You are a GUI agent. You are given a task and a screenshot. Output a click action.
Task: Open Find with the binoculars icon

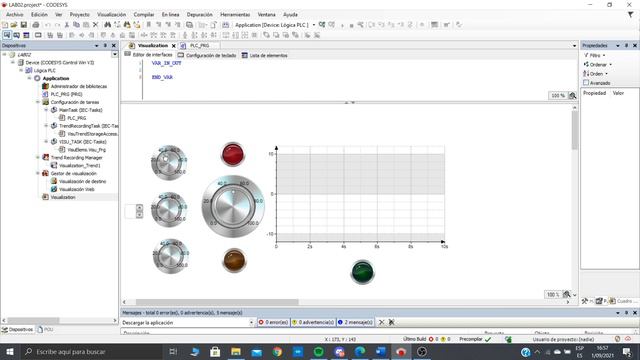click(107, 25)
